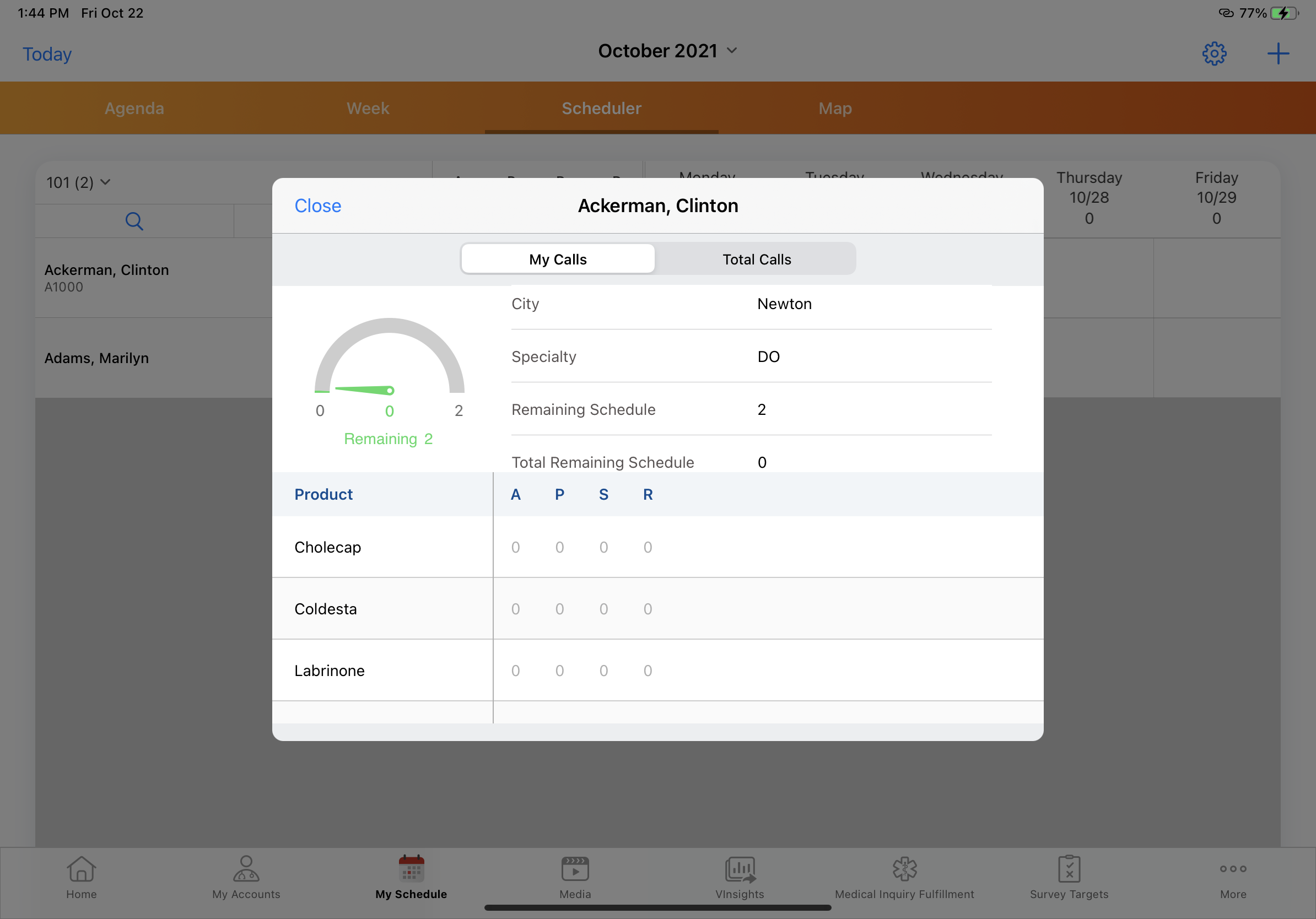Viewport: 1316px width, 919px height.
Task: Expand the October 2021 month dropdown
Action: pos(667,51)
